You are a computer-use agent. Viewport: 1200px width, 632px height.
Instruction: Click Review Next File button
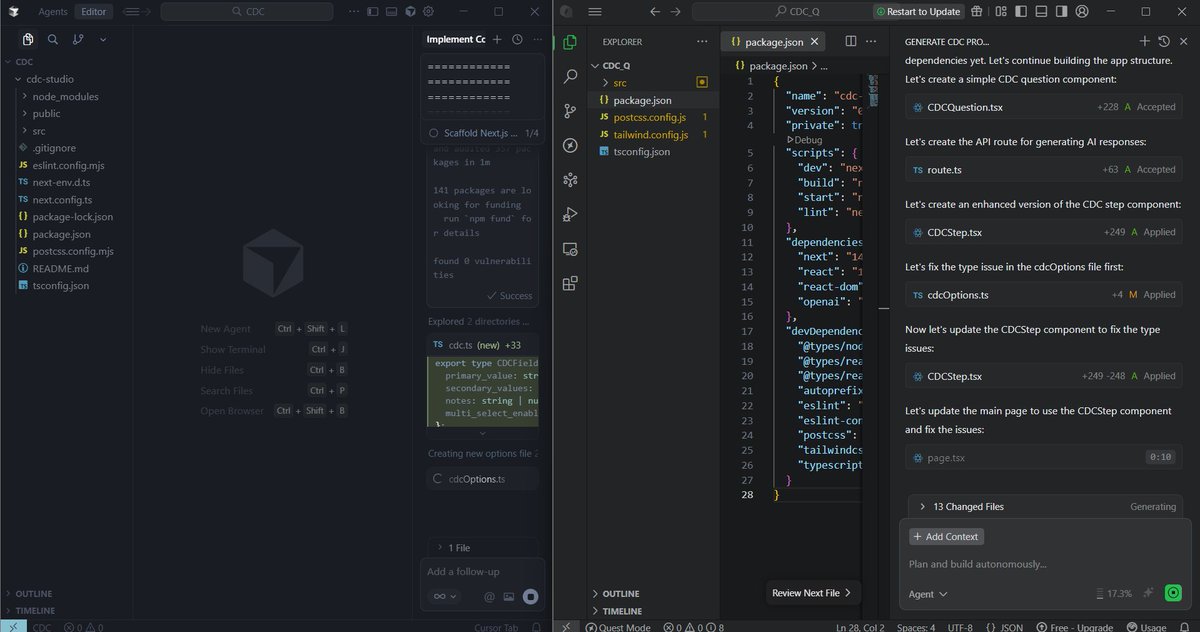point(811,593)
